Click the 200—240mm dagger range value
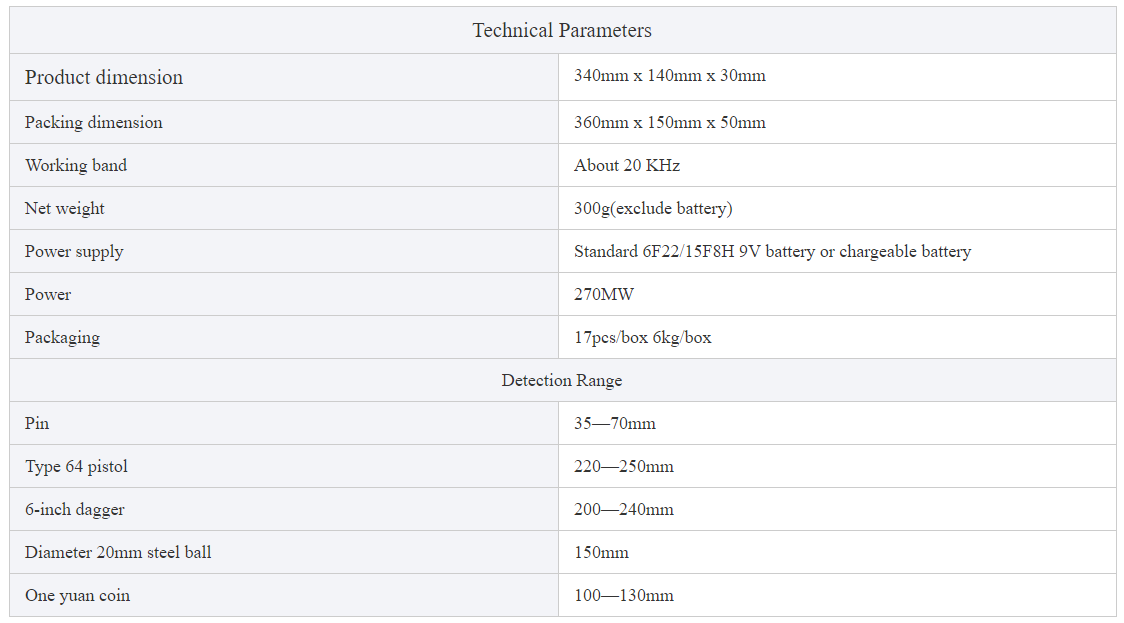This screenshot has height=623, width=1124. pos(624,510)
